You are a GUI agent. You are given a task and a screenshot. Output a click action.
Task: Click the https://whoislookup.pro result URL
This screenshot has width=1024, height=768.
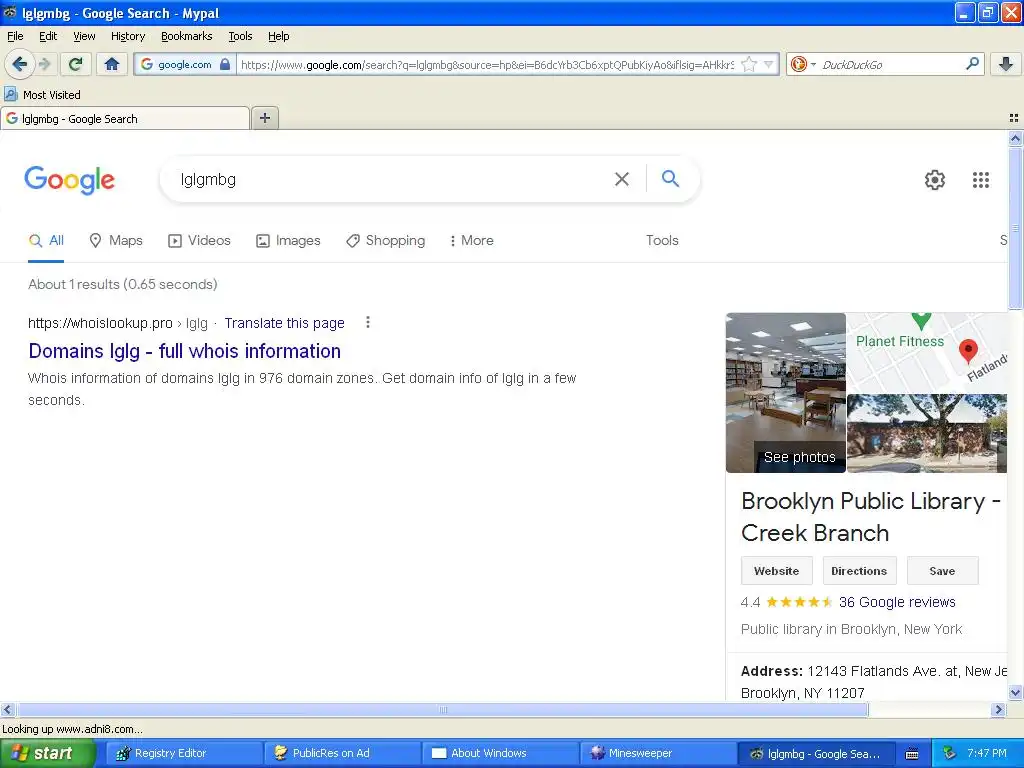click(x=100, y=323)
